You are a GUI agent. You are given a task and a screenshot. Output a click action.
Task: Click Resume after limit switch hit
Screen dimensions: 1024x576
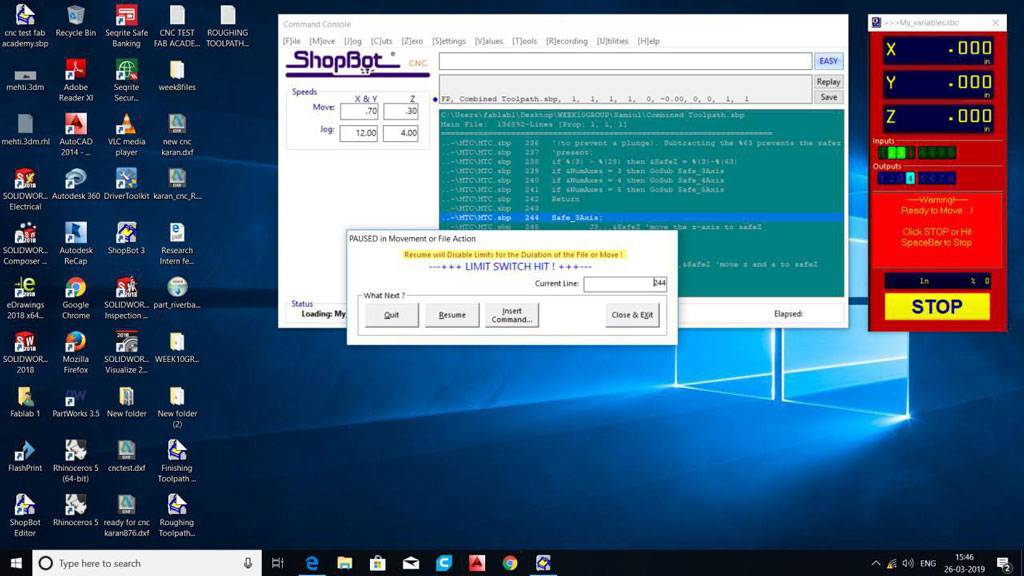pos(452,315)
